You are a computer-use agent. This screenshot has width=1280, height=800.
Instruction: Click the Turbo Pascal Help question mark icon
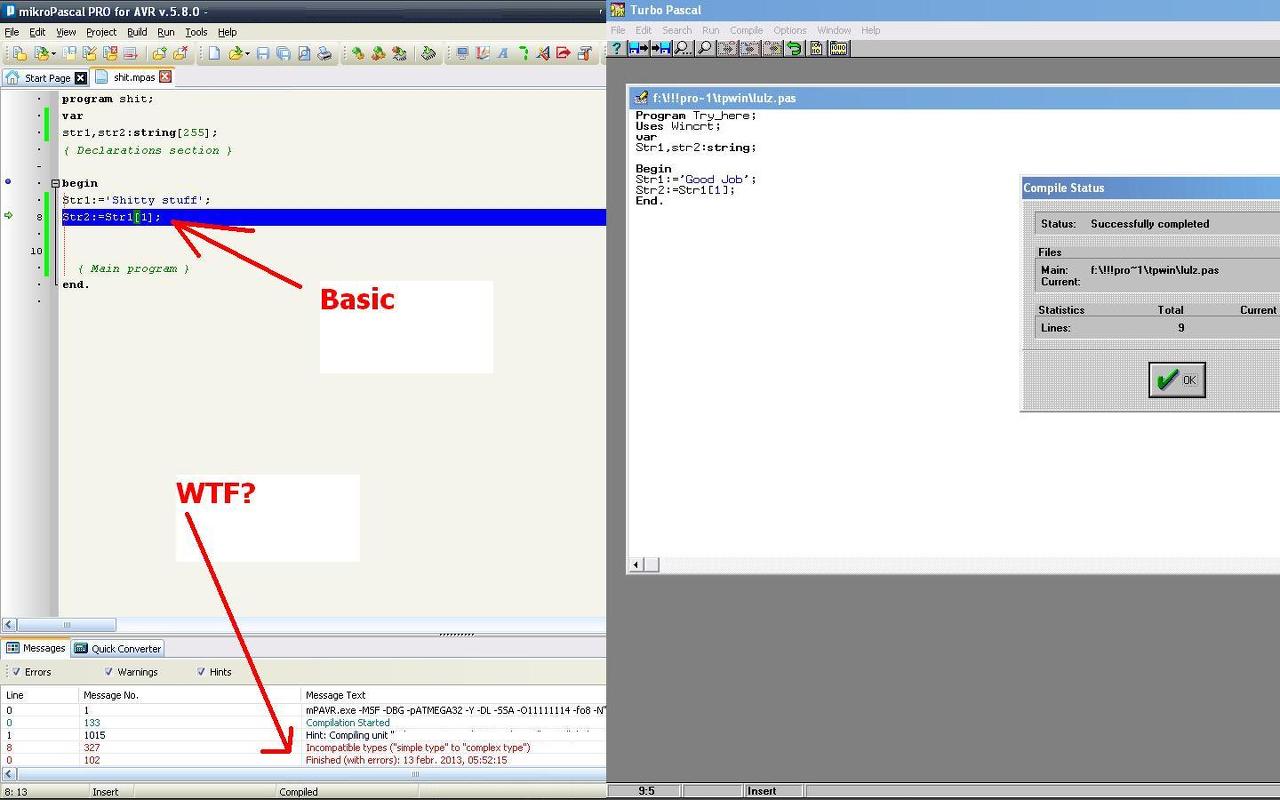[x=617, y=48]
